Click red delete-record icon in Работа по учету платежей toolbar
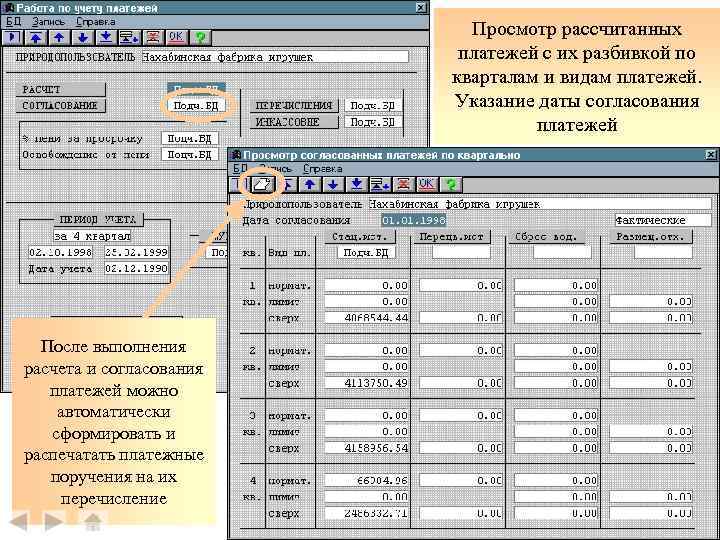The image size is (720, 540). click(153, 37)
